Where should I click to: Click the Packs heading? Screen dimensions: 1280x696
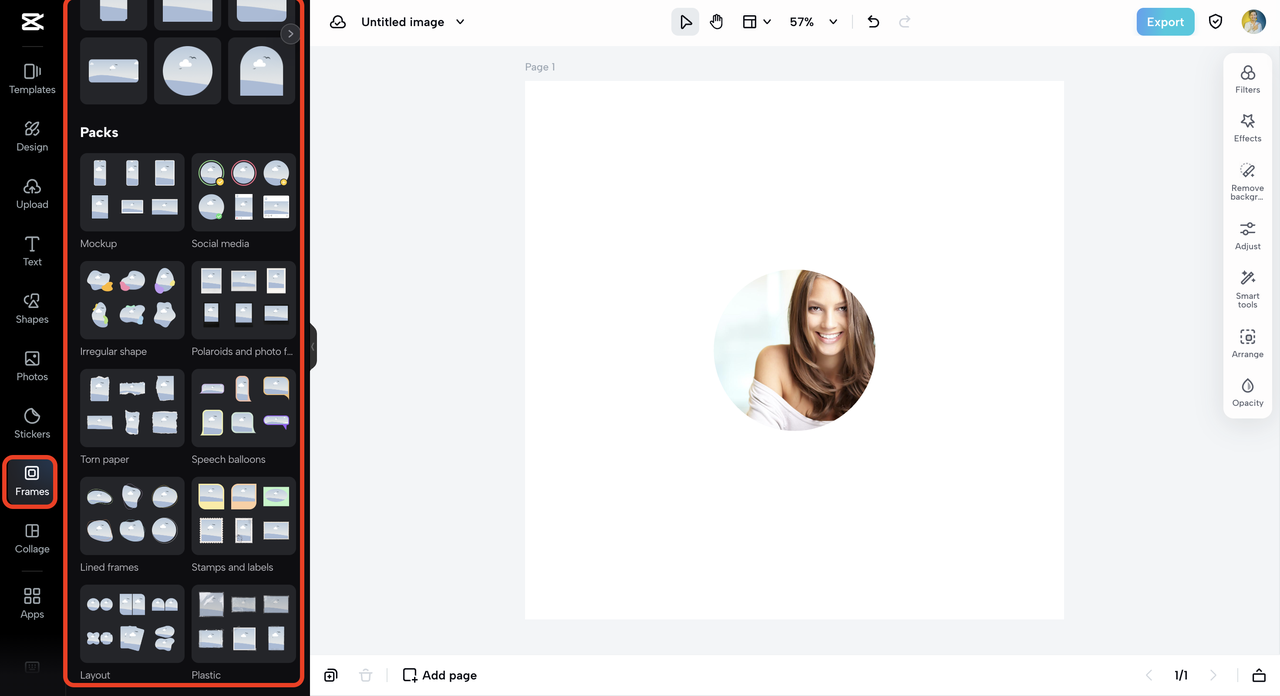tap(99, 132)
